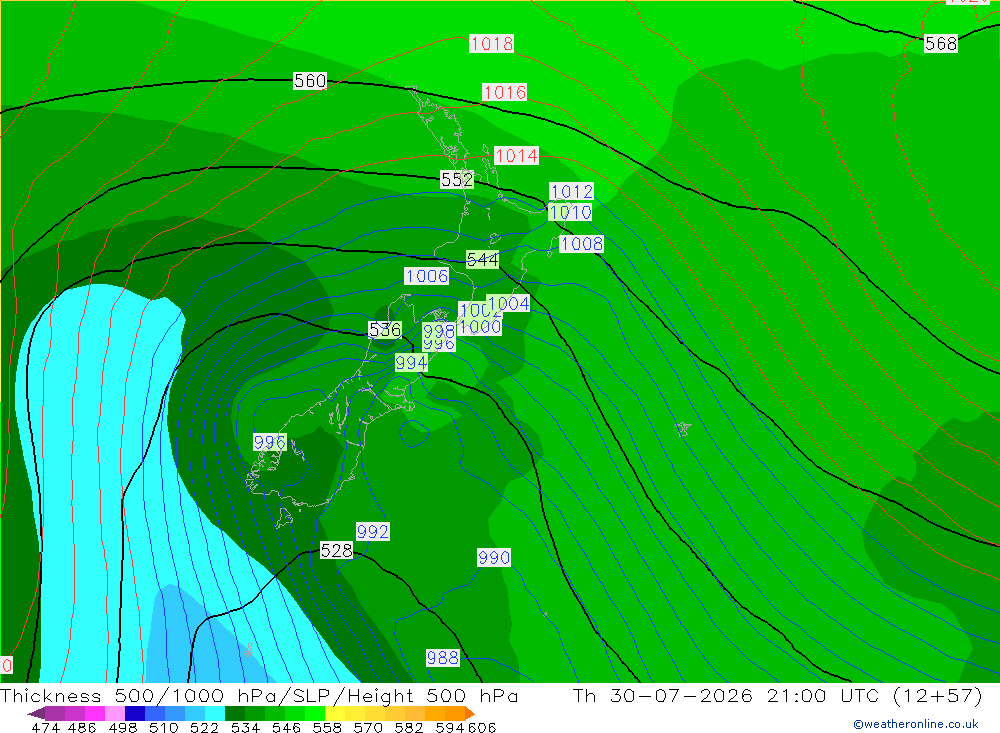This screenshot has width=1000, height=733.
Task: Click the darkest green swatch above 534
Action: pos(235,713)
